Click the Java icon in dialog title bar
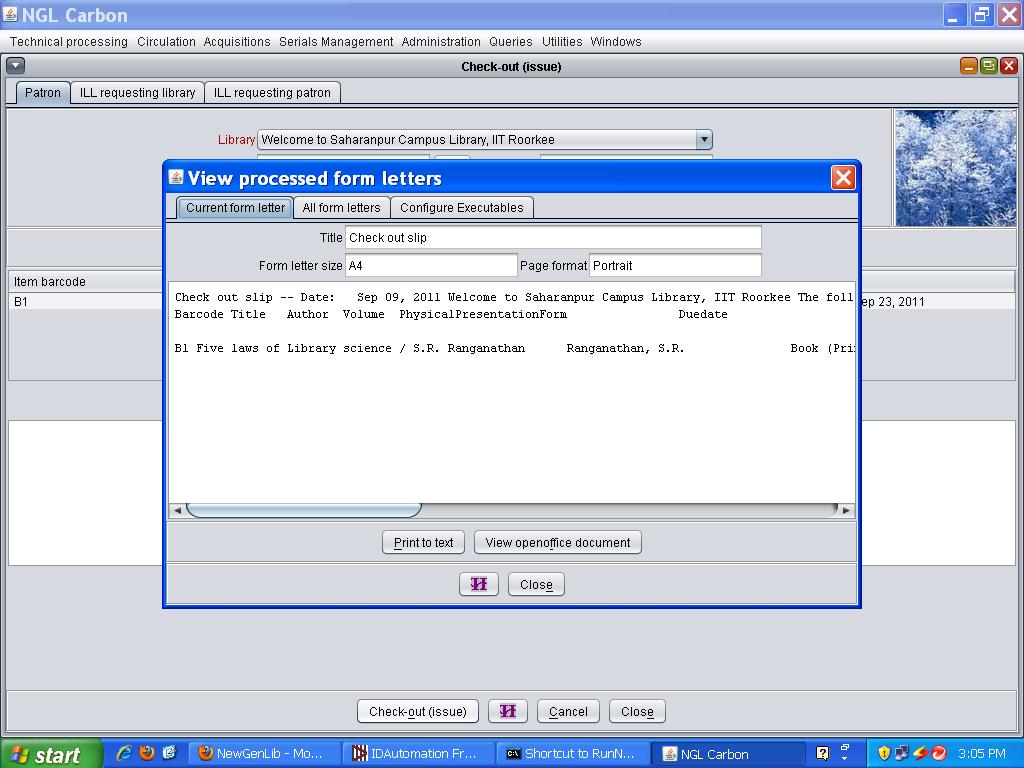This screenshot has height=768, width=1024. click(176, 178)
